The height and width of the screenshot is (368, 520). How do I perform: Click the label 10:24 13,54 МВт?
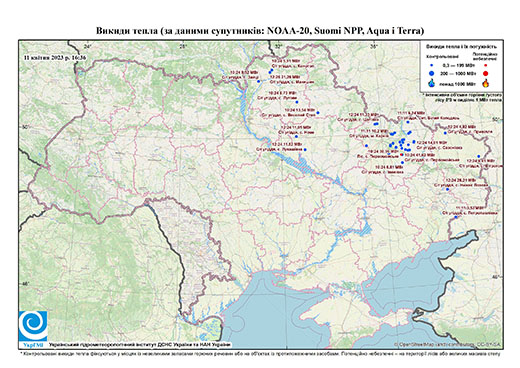coord(300,110)
